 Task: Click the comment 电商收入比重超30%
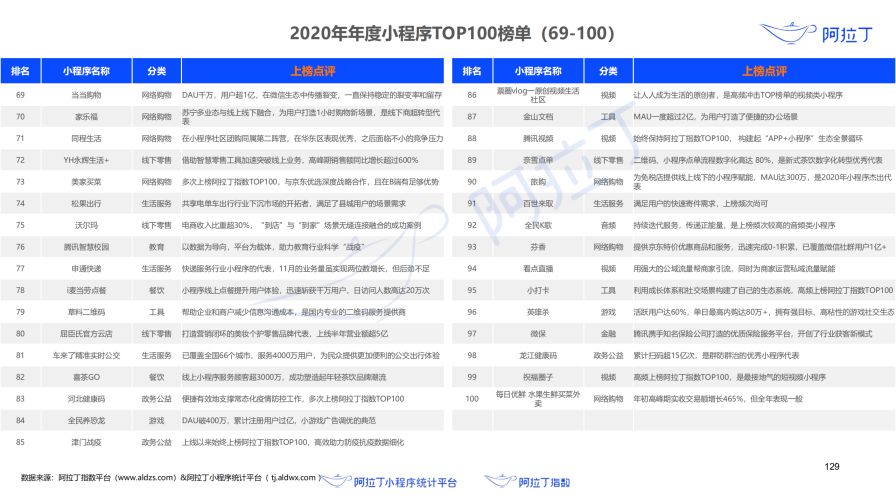coord(302,225)
